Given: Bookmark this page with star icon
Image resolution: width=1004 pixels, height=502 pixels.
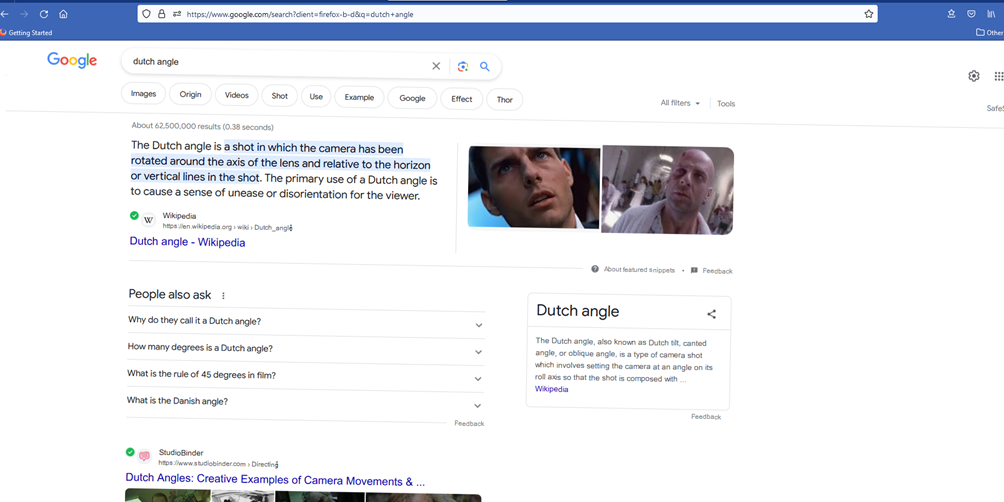Looking at the screenshot, I should tap(868, 14).
